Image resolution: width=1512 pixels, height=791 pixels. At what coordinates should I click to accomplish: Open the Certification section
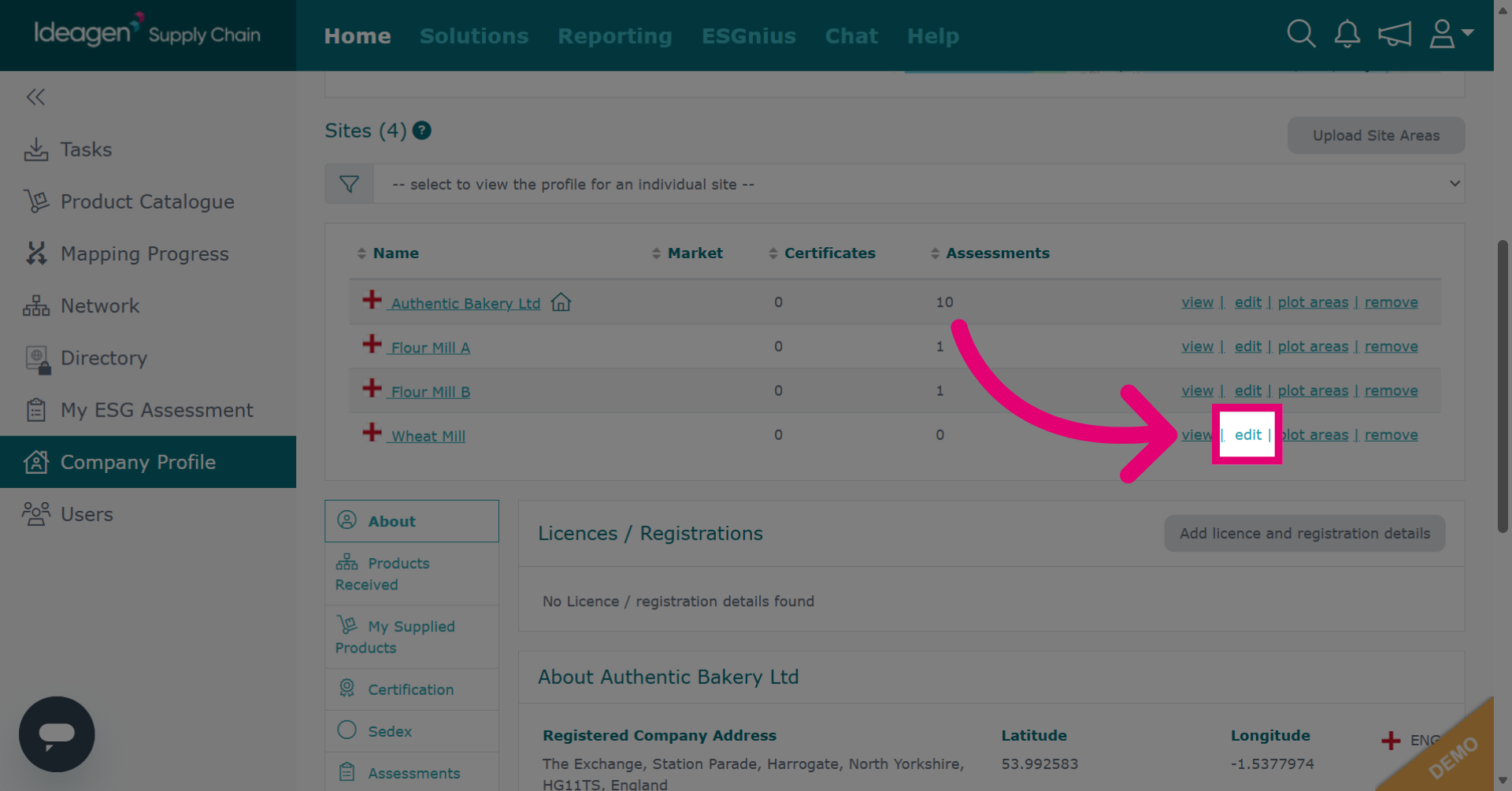click(x=412, y=689)
